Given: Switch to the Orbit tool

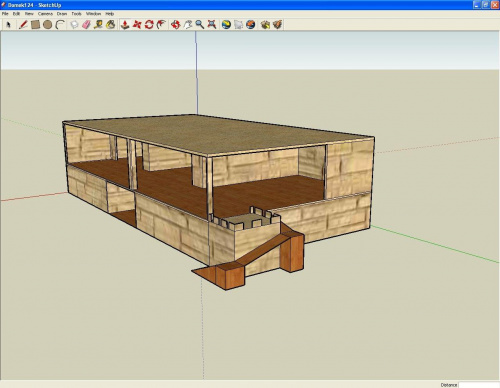Looking at the screenshot, I should click(x=176, y=25).
